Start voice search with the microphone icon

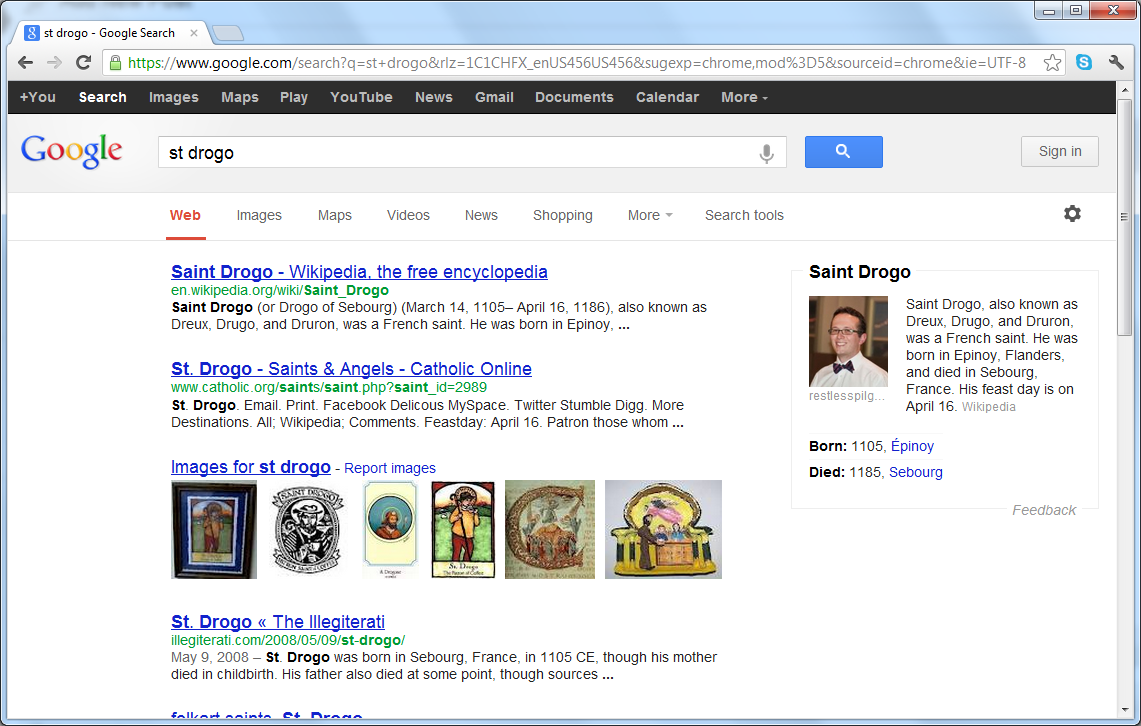[x=766, y=153]
